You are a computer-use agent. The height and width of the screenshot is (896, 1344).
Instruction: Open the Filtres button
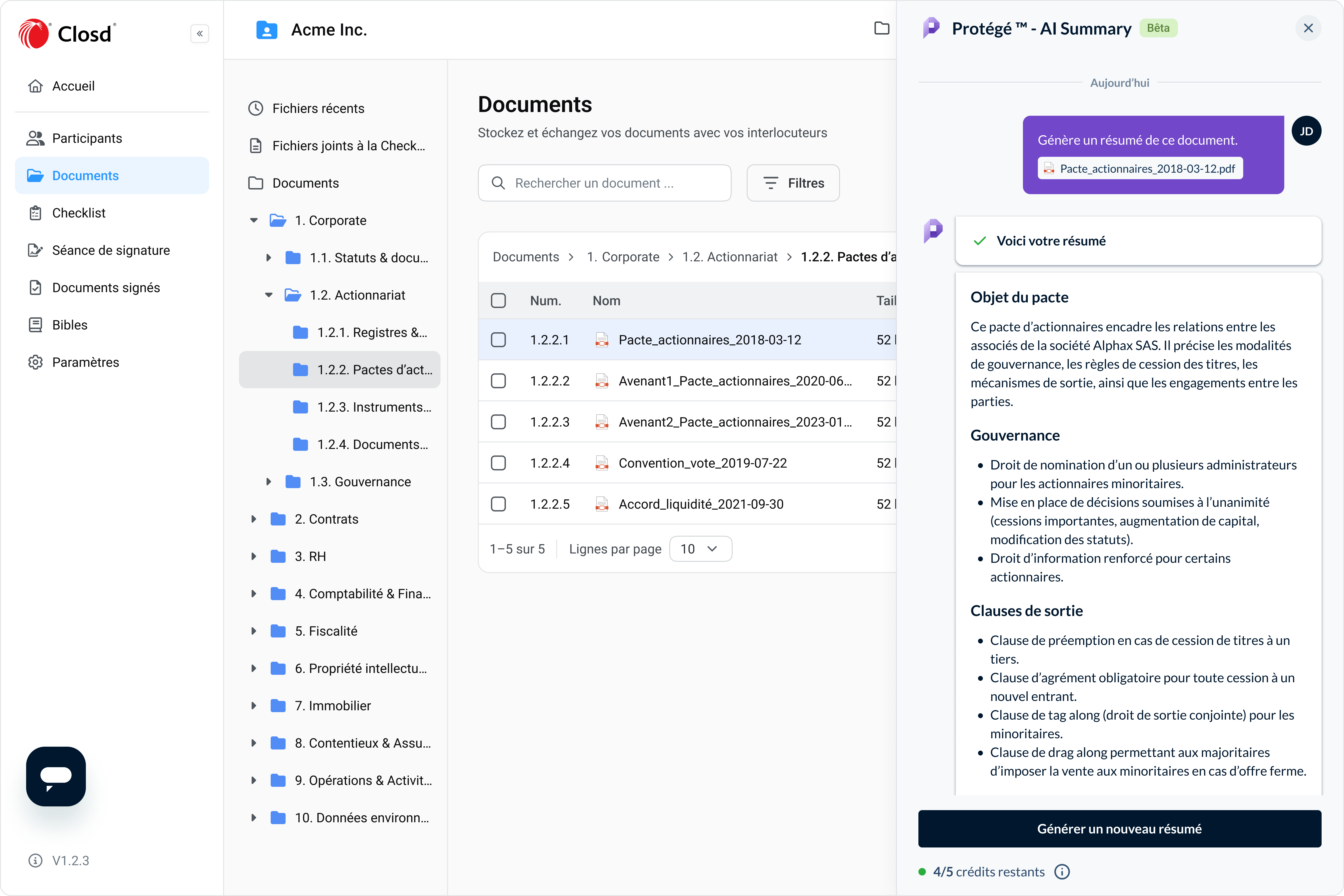(793, 183)
